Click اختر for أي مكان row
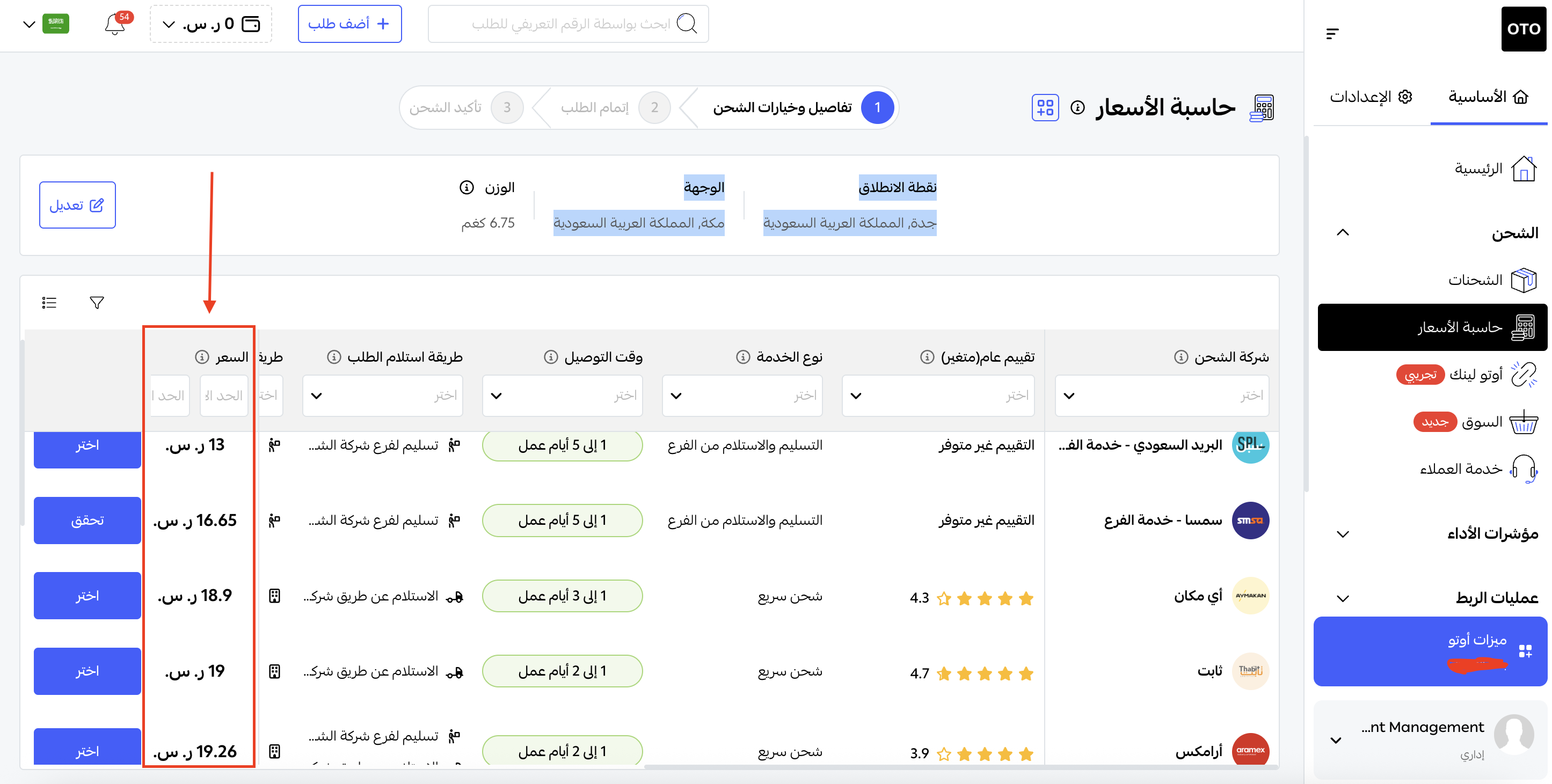This screenshot has height=784, width=1552. point(88,596)
